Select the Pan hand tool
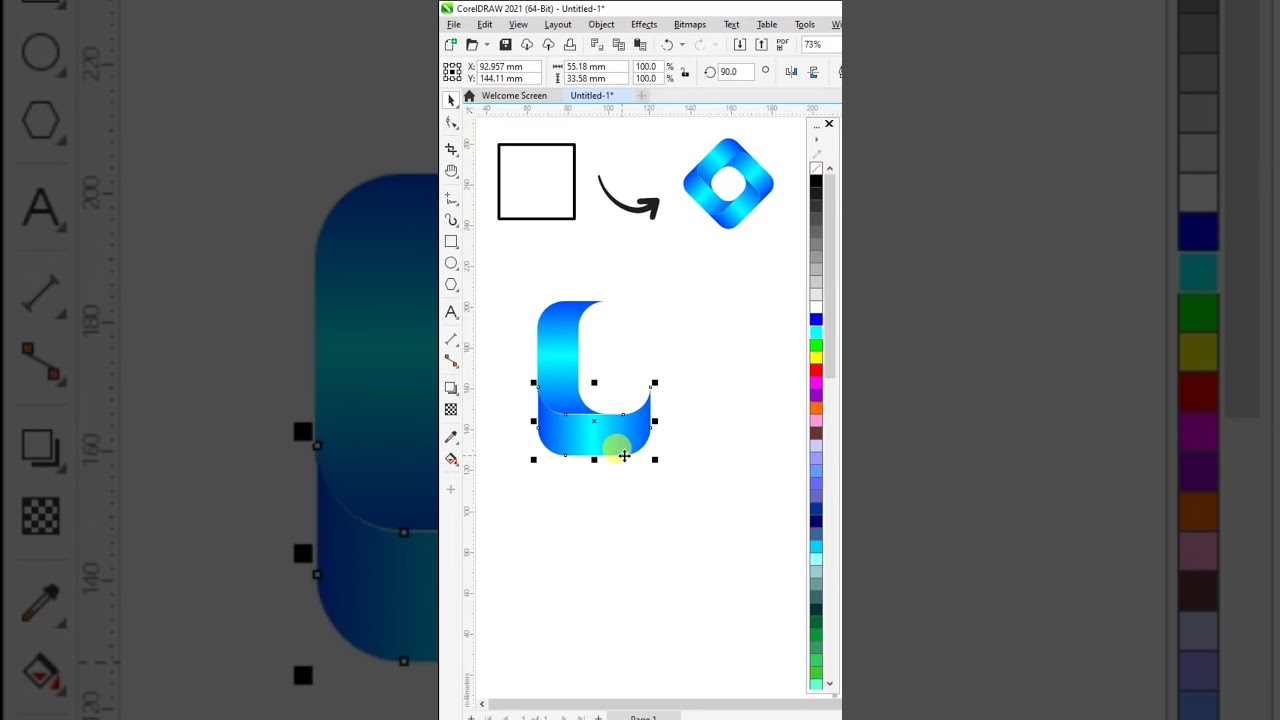 coord(451,171)
